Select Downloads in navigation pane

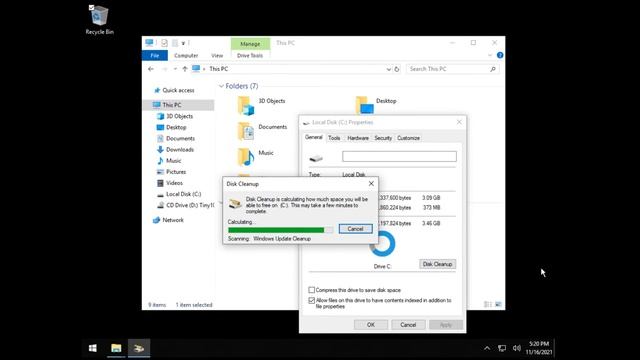pos(180,149)
